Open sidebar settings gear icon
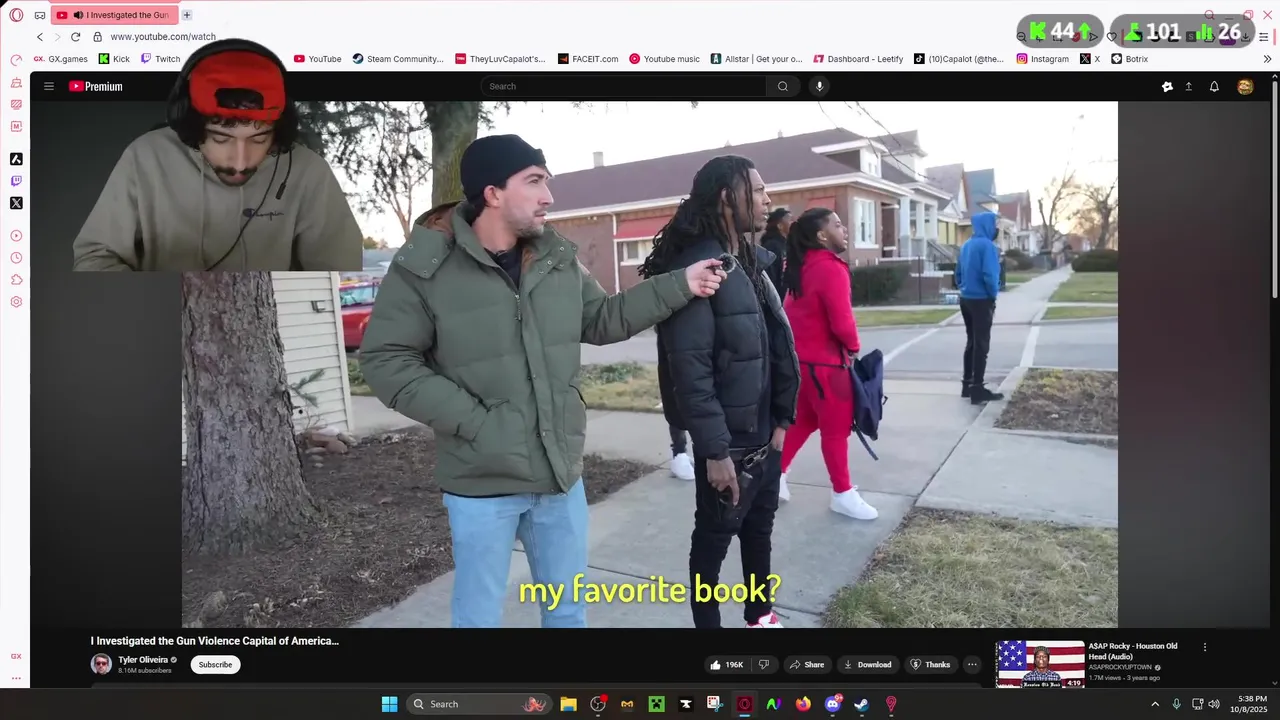 [16, 302]
